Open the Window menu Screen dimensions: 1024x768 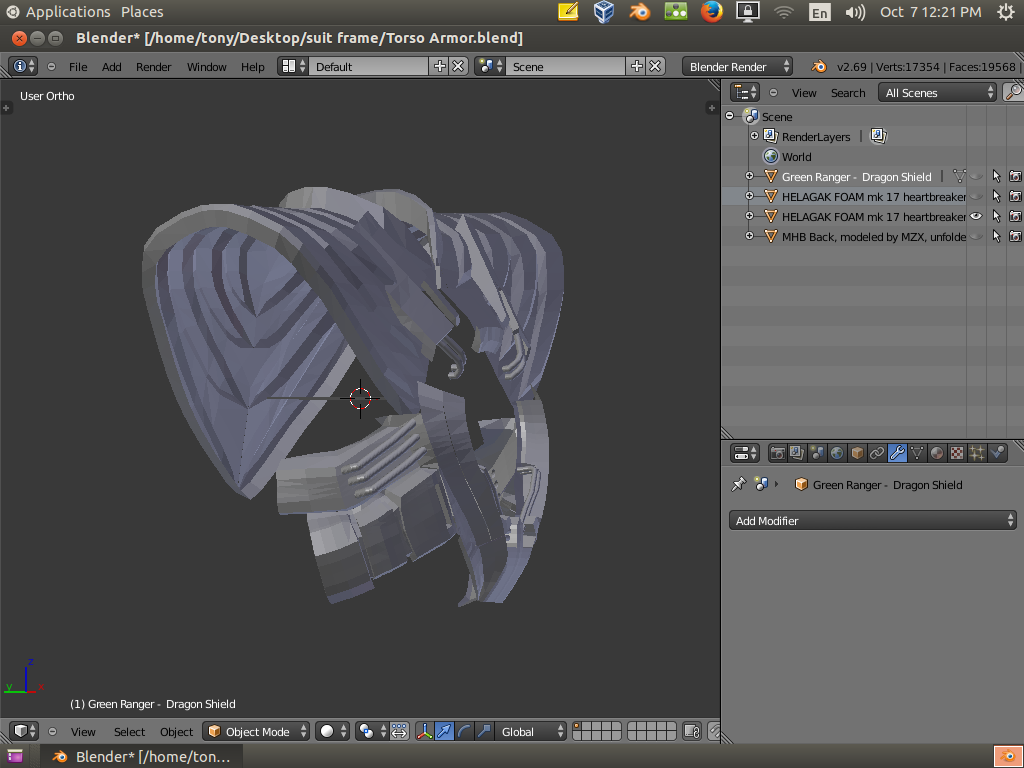point(206,67)
